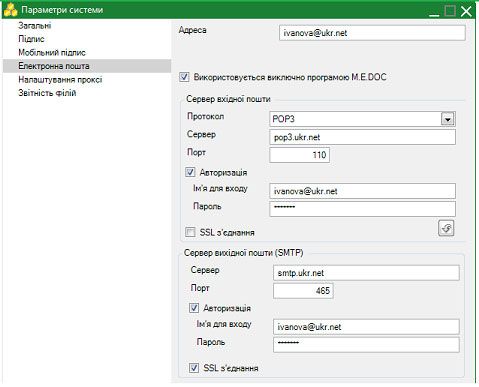Click the 'Сервер вихідної пошти (SMTP)' group label

pos(244,253)
